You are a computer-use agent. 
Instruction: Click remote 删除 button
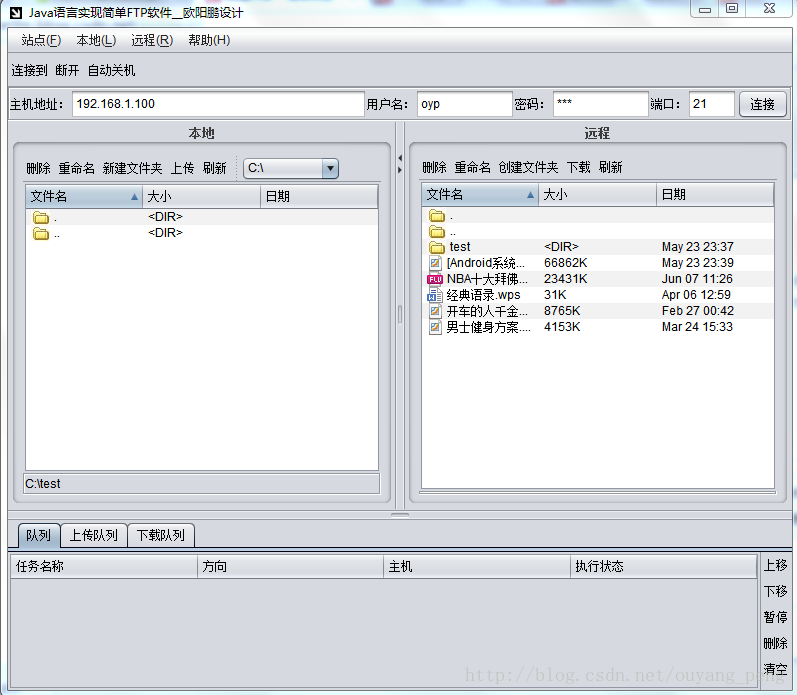pos(435,167)
